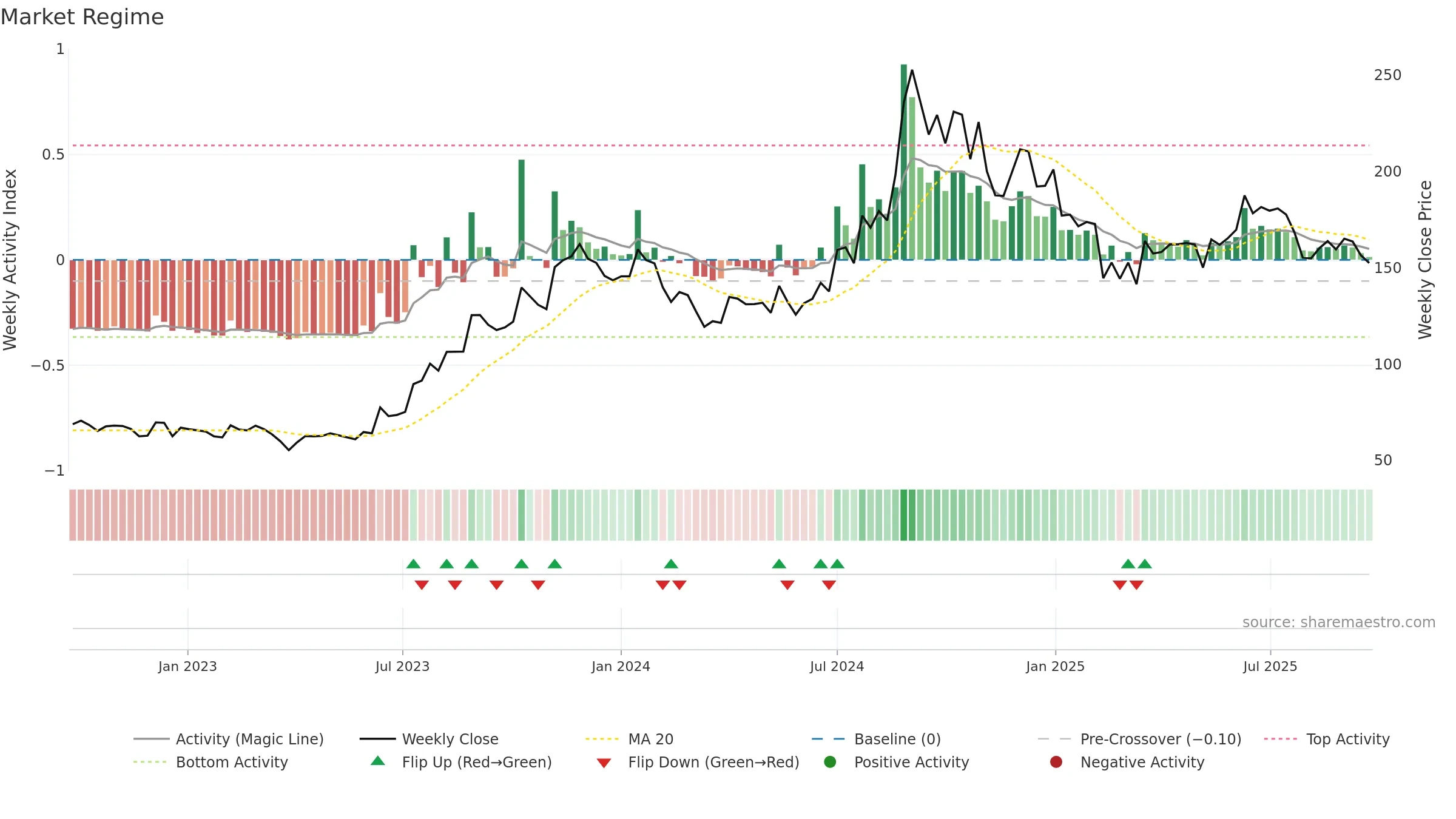This screenshot has width=1456, height=819.
Task: Click the Jan 2024 axis label
Action: coord(621,666)
